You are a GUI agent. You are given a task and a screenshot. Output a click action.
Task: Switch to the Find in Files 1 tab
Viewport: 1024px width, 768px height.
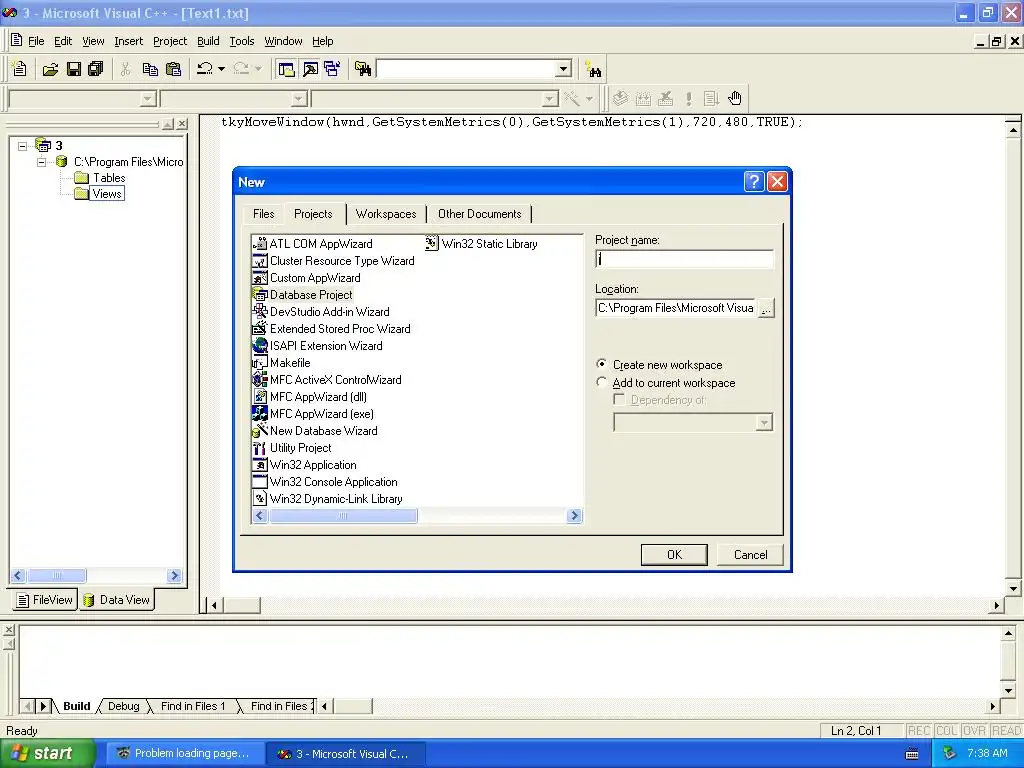click(193, 706)
